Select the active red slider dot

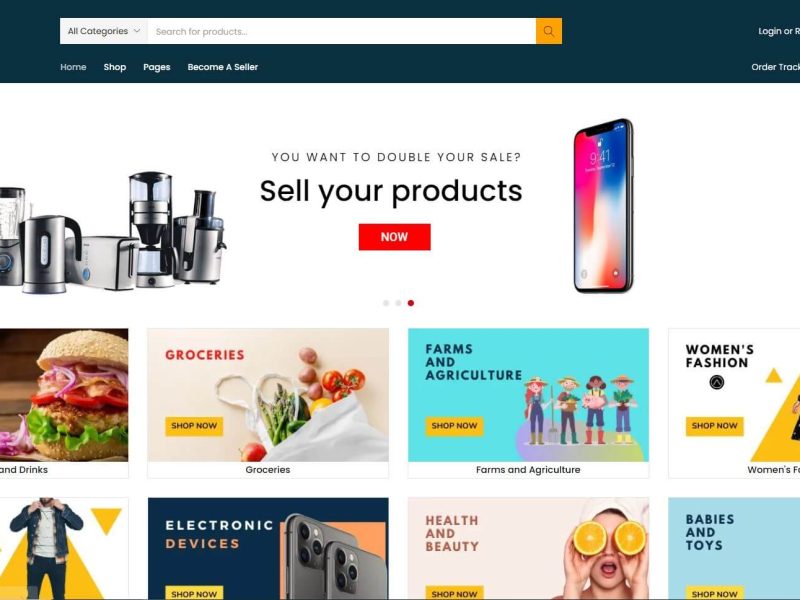411,303
